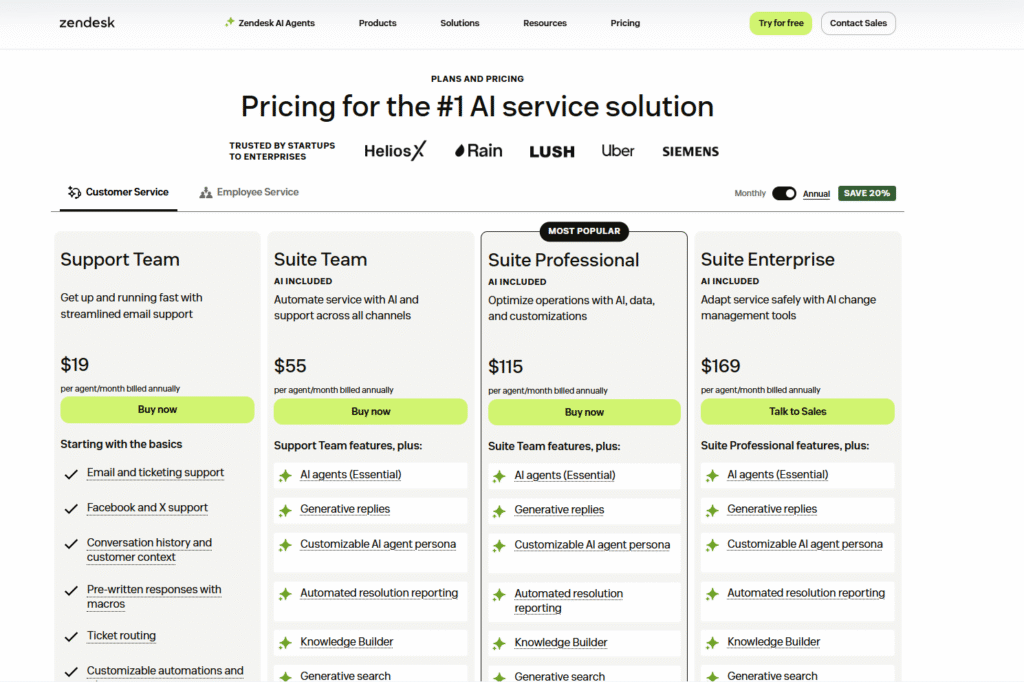Click the checkmark beside Email and ticketing support

(x=70, y=472)
